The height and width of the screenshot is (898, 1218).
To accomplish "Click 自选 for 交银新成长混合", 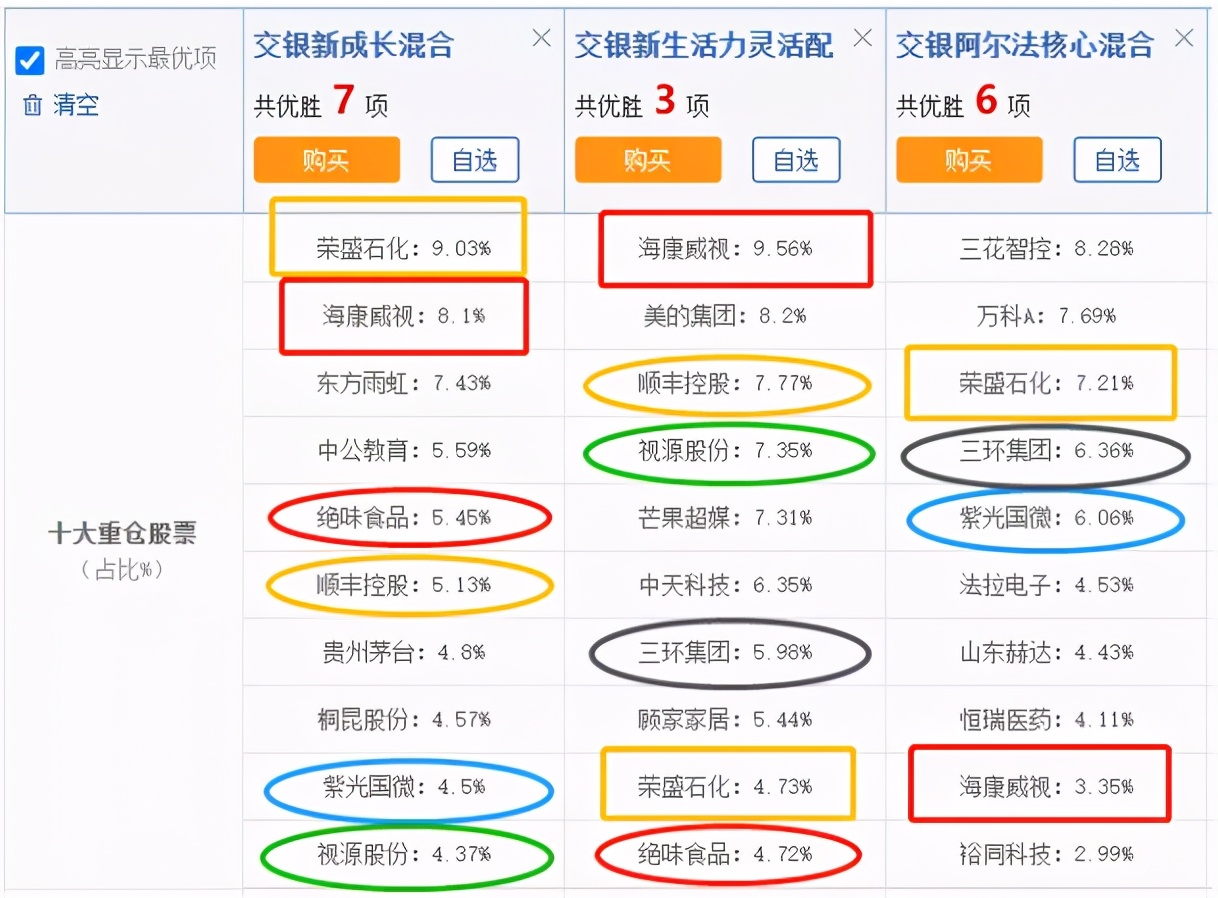I will [x=475, y=160].
